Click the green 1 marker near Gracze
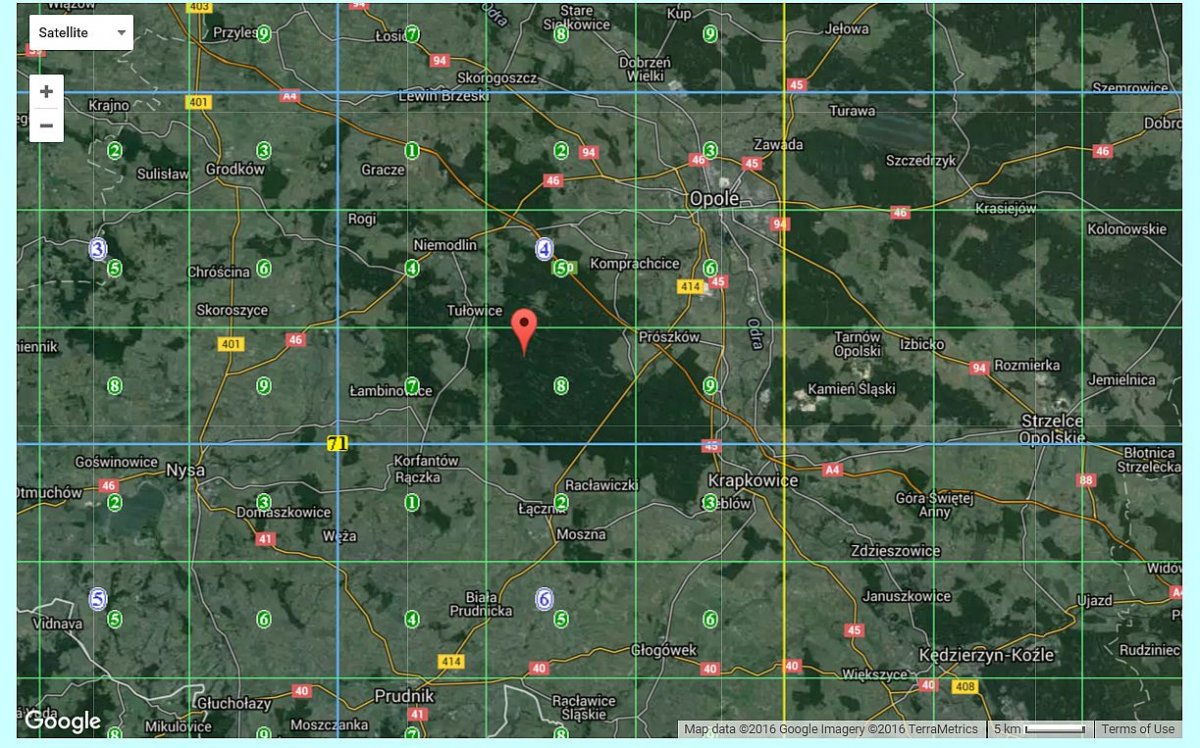Image resolution: width=1200 pixels, height=748 pixels. [x=411, y=150]
